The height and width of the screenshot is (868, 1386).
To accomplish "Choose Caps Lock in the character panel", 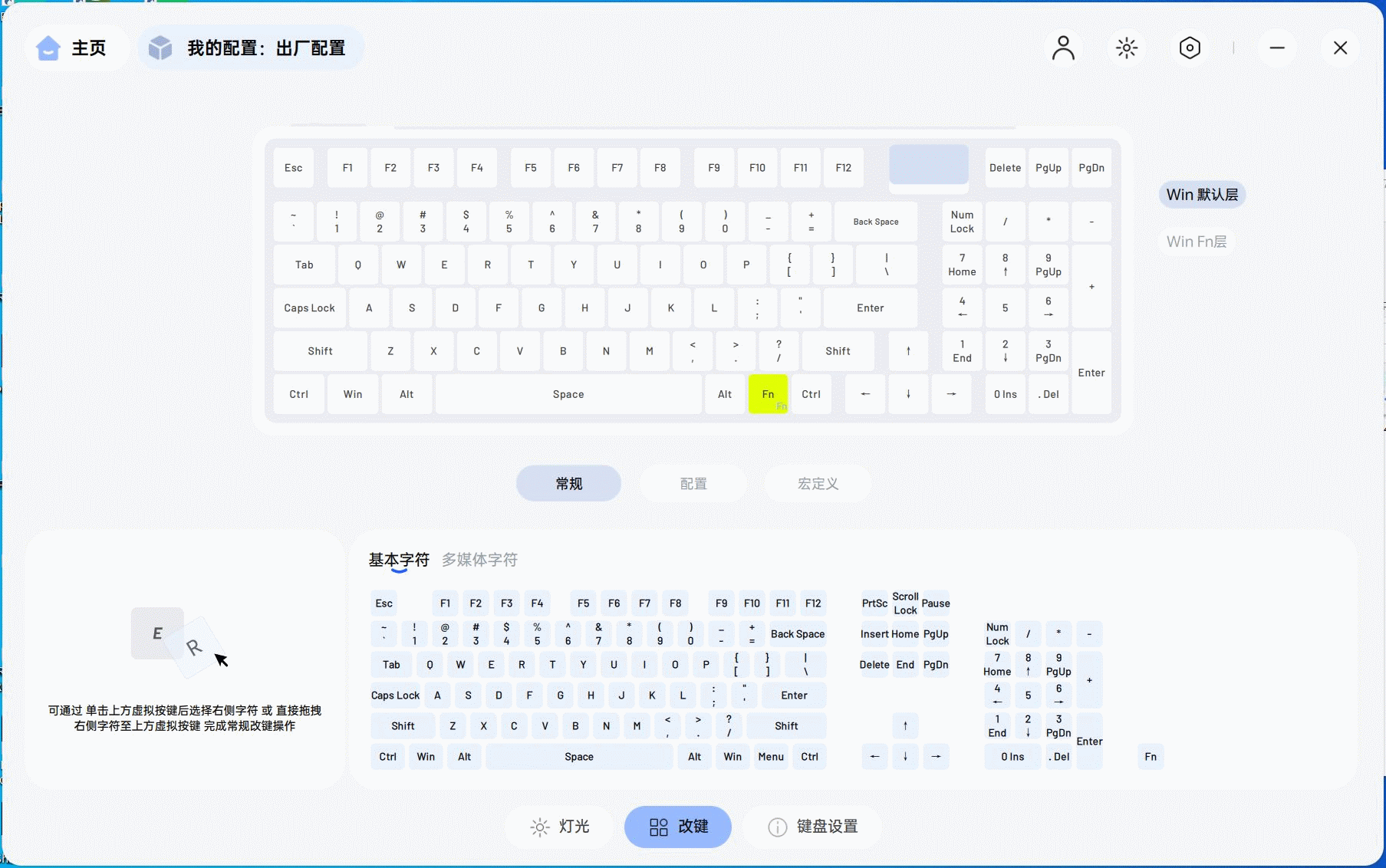I will tap(395, 695).
